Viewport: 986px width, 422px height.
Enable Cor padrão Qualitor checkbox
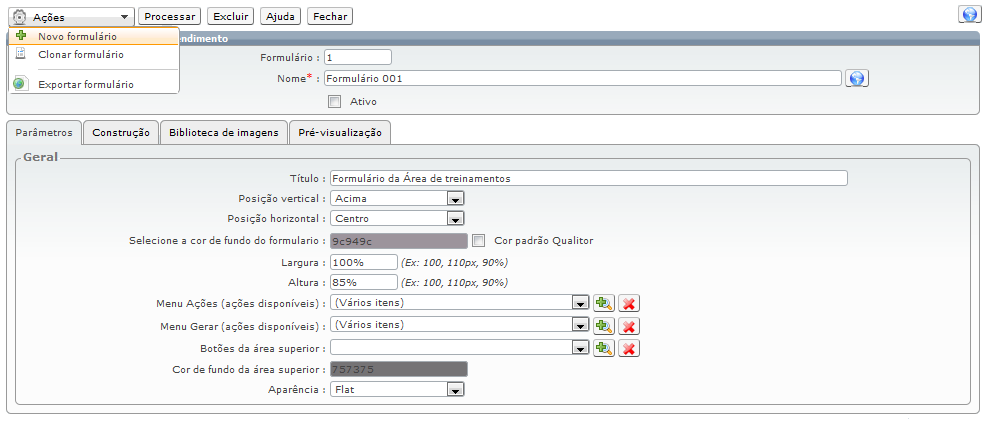tap(479, 240)
